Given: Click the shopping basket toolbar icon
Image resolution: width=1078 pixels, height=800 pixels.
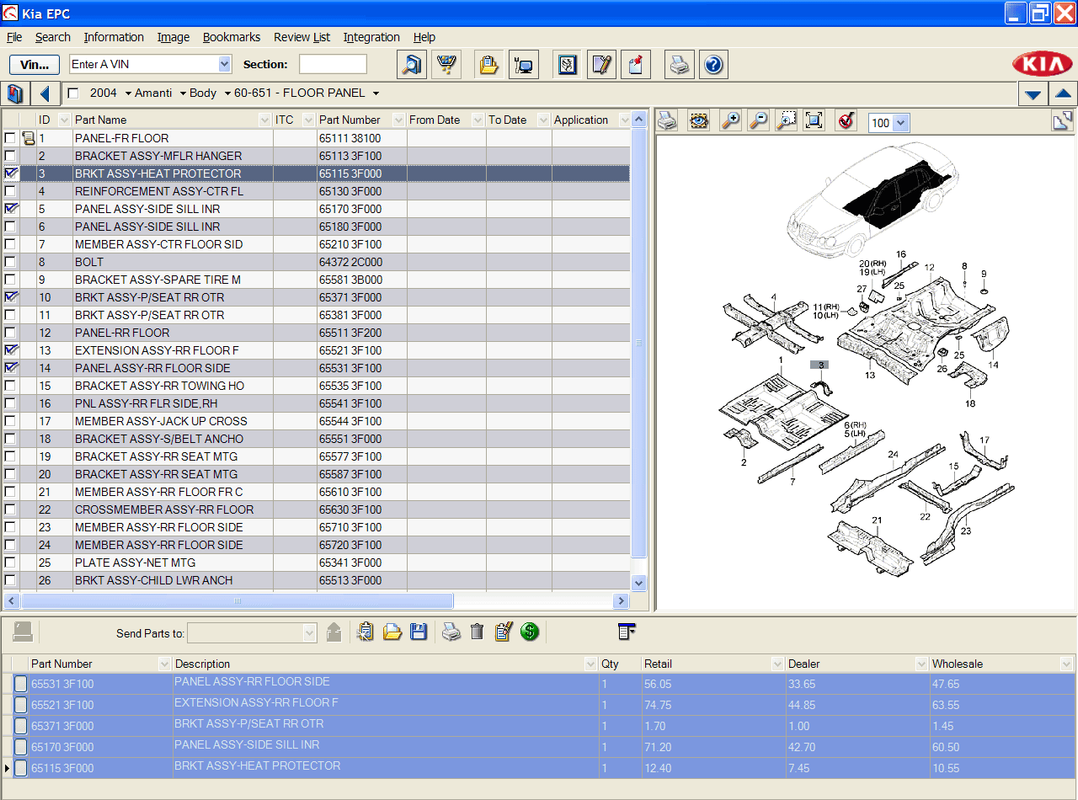Looking at the screenshot, I should tap(447, 65).
